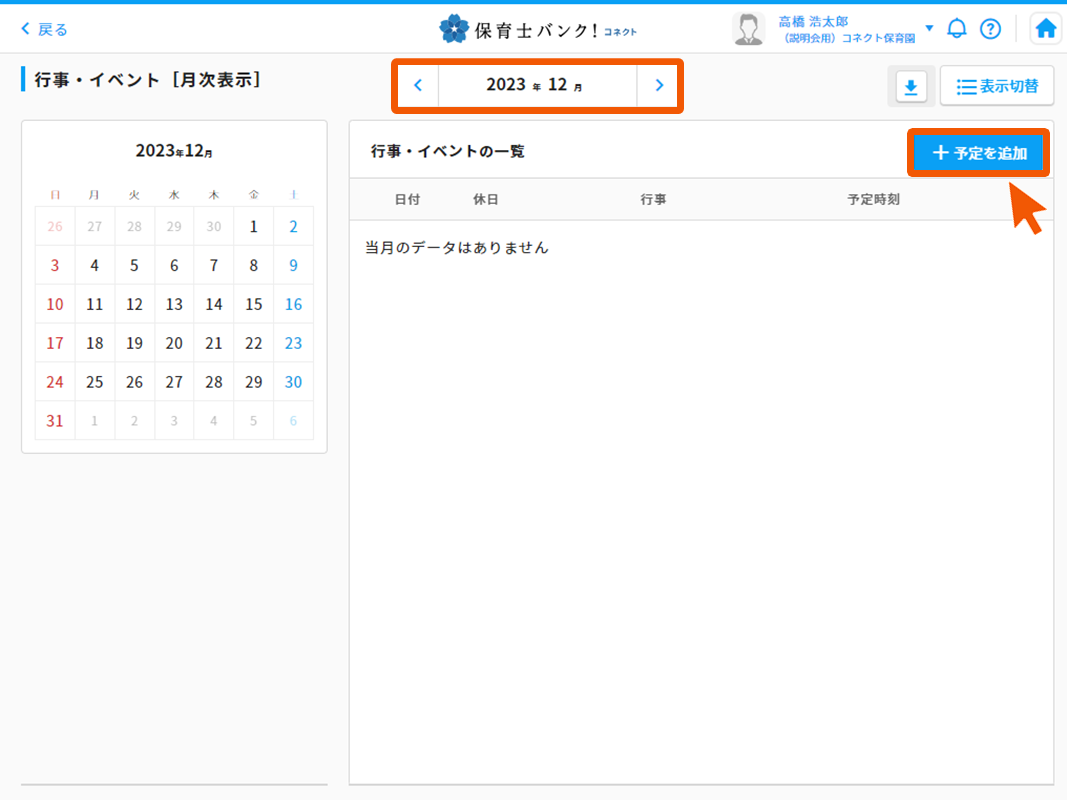Select December 25 in the mini calendar

click(95, 382)
